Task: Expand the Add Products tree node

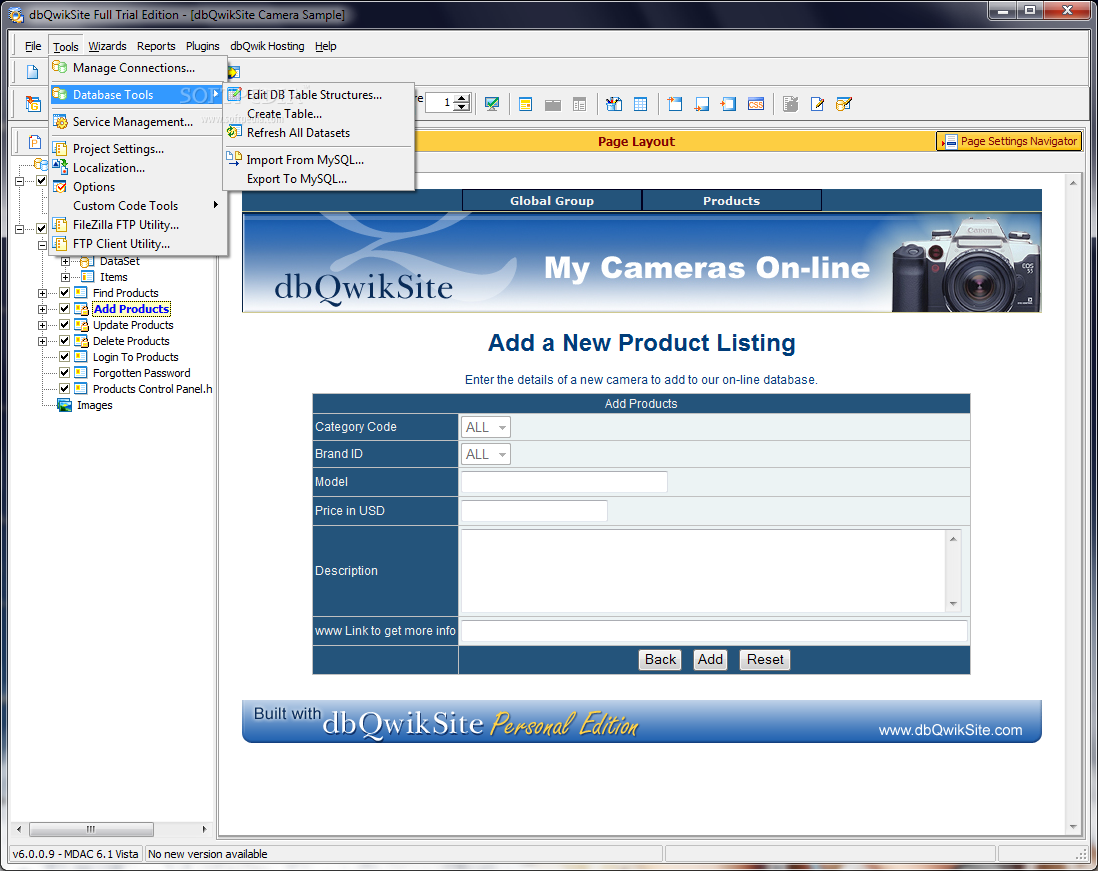Action: pyautogui.click(x=43, y=309)
